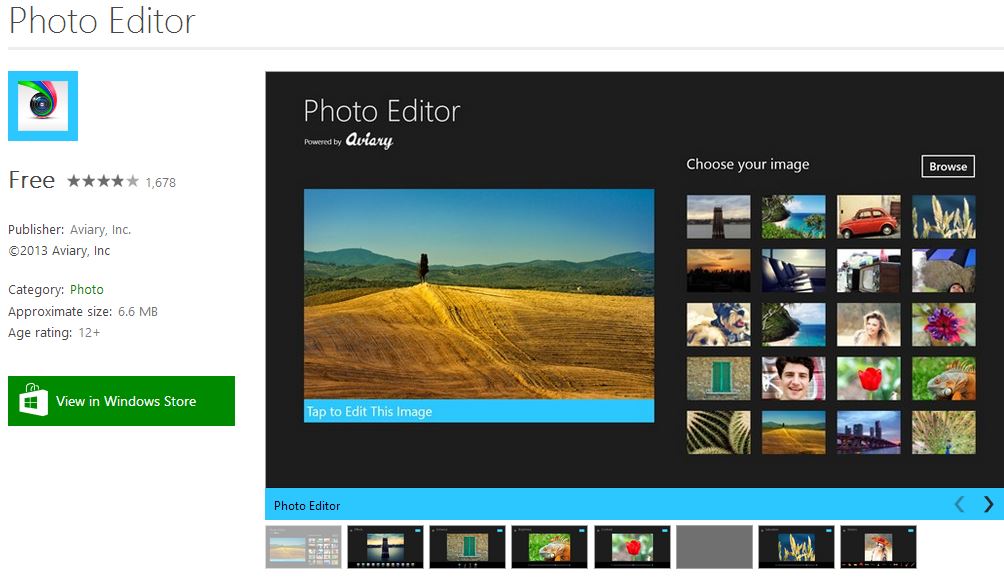Open screenshot thumbnail showing wheat plants
Image resolution: width=1004 pixels, height=582 pixels.
[796, 547]
